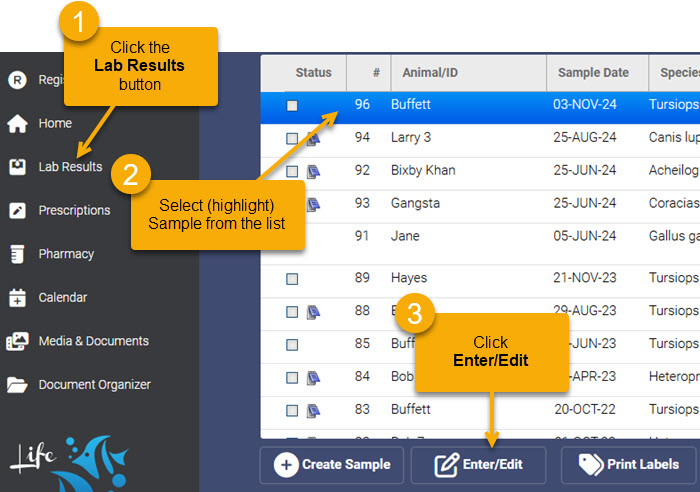Click the note icon on Larry 3 row
Screen dimensions: 700x492
(x=313, y=138)
